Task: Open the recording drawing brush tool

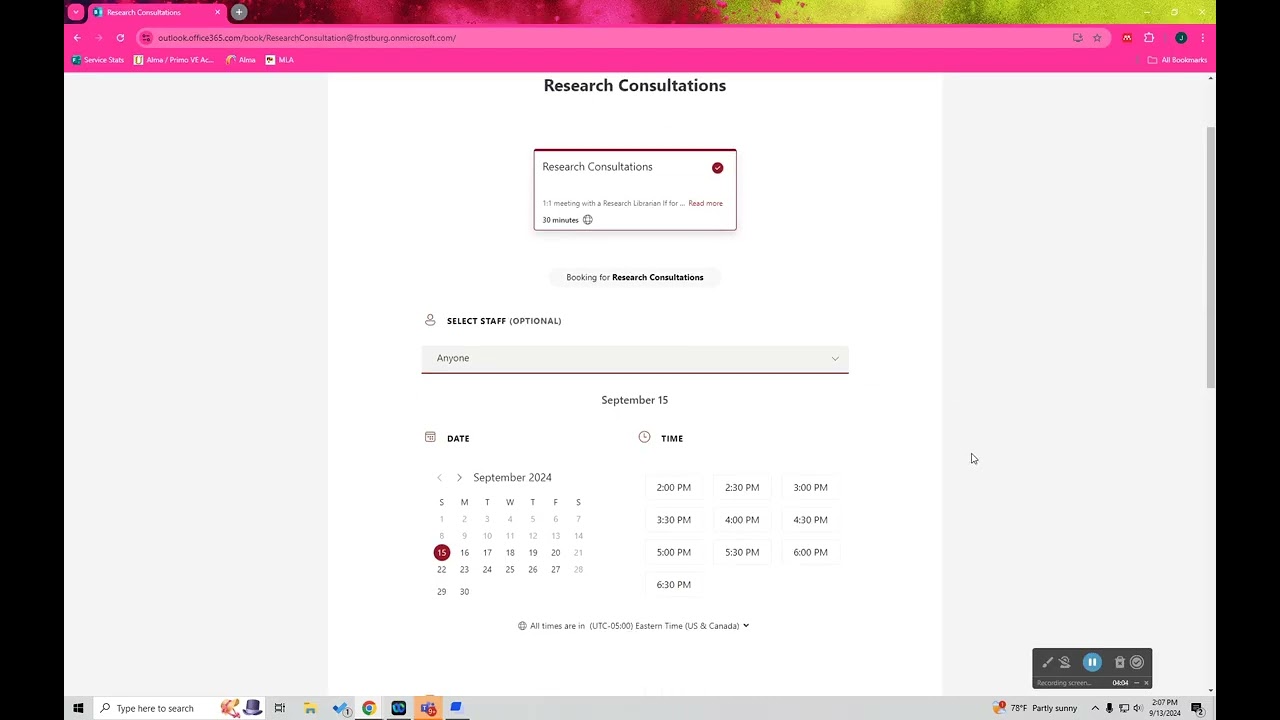Action: coord(1047,662)
